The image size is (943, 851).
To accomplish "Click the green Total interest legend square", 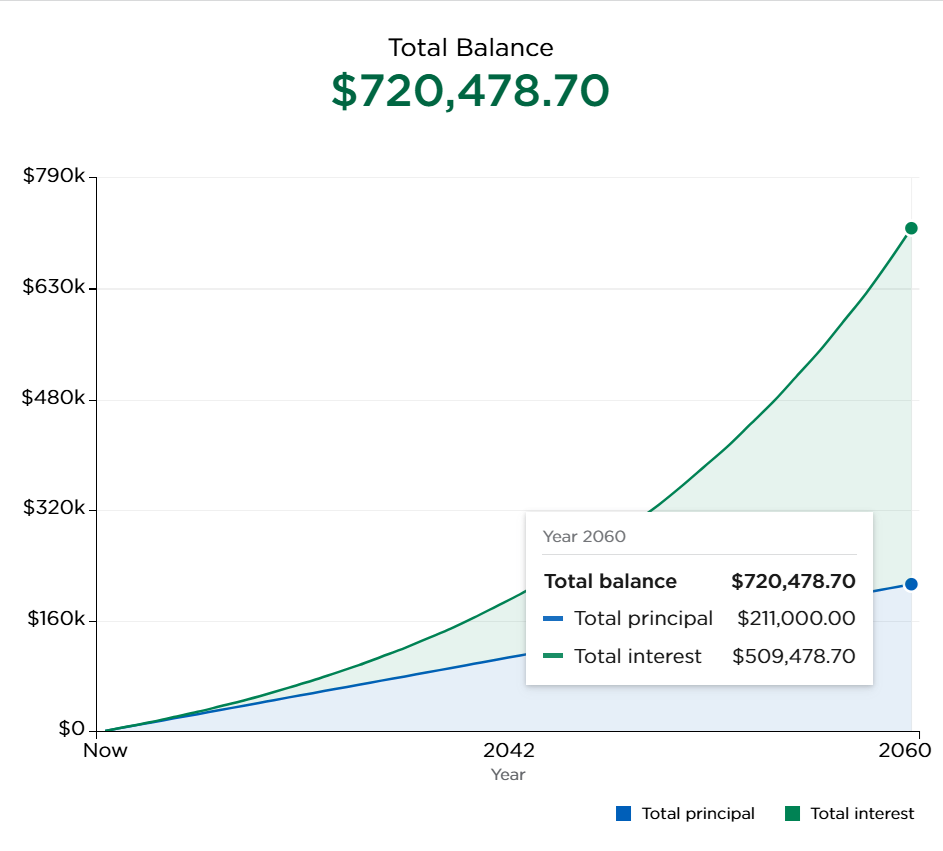I will tap(793, 814).
